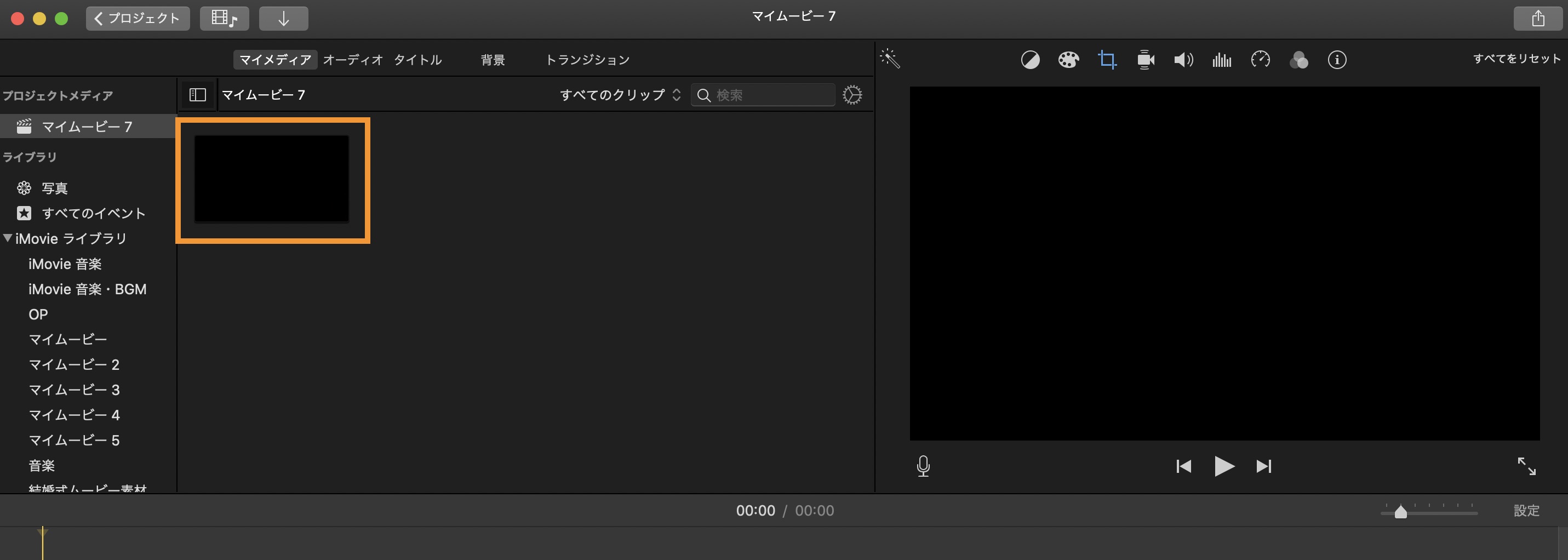Select iMovie 音楽 event

point(65,264)
